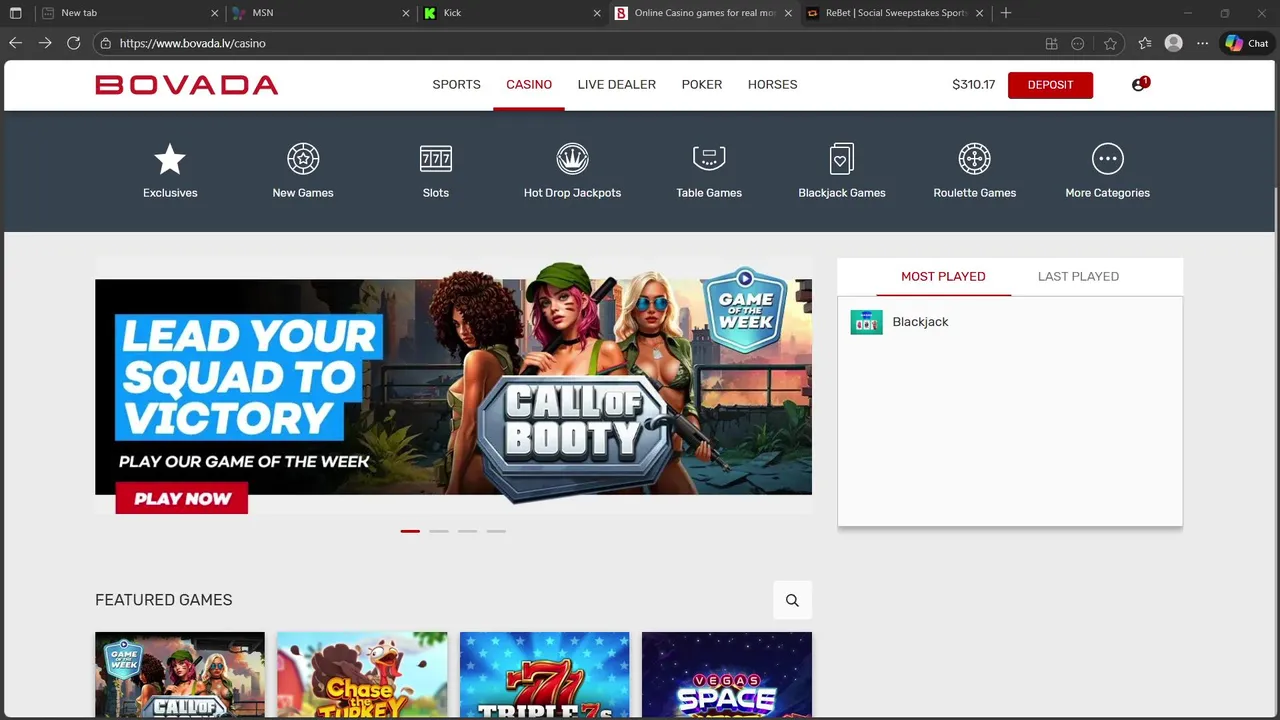Open the browser settings and more menu
1280x720 pixels.
[1202, 43]
